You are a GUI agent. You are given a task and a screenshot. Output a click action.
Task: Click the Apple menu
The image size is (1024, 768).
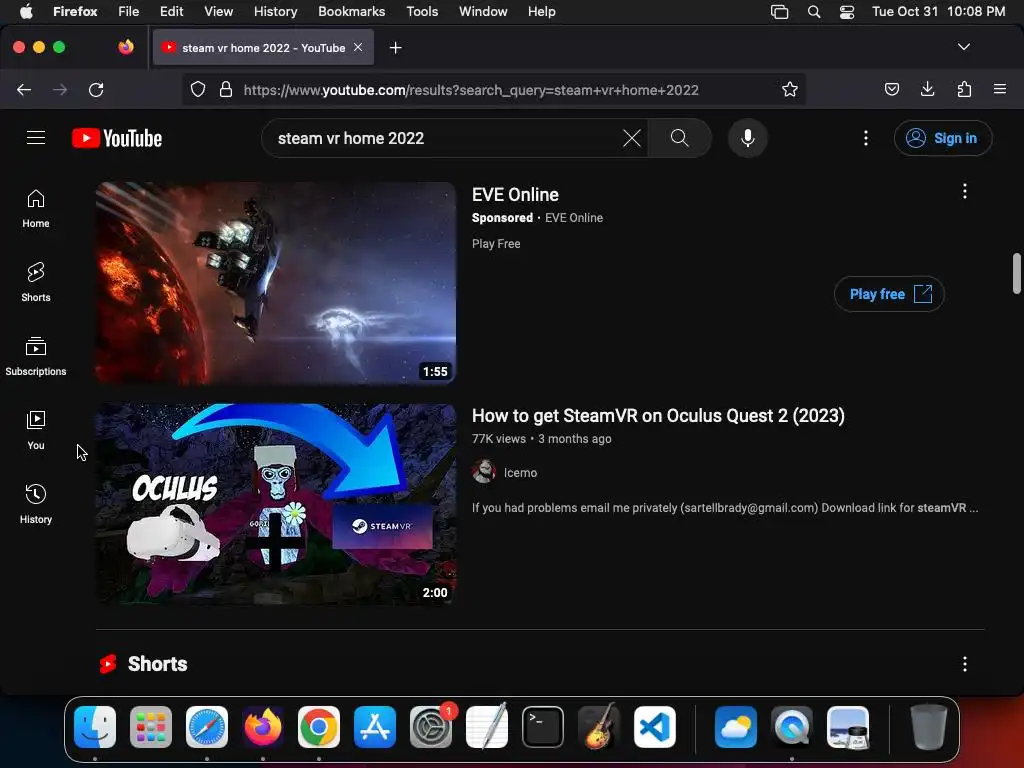[x=26, y=11]
